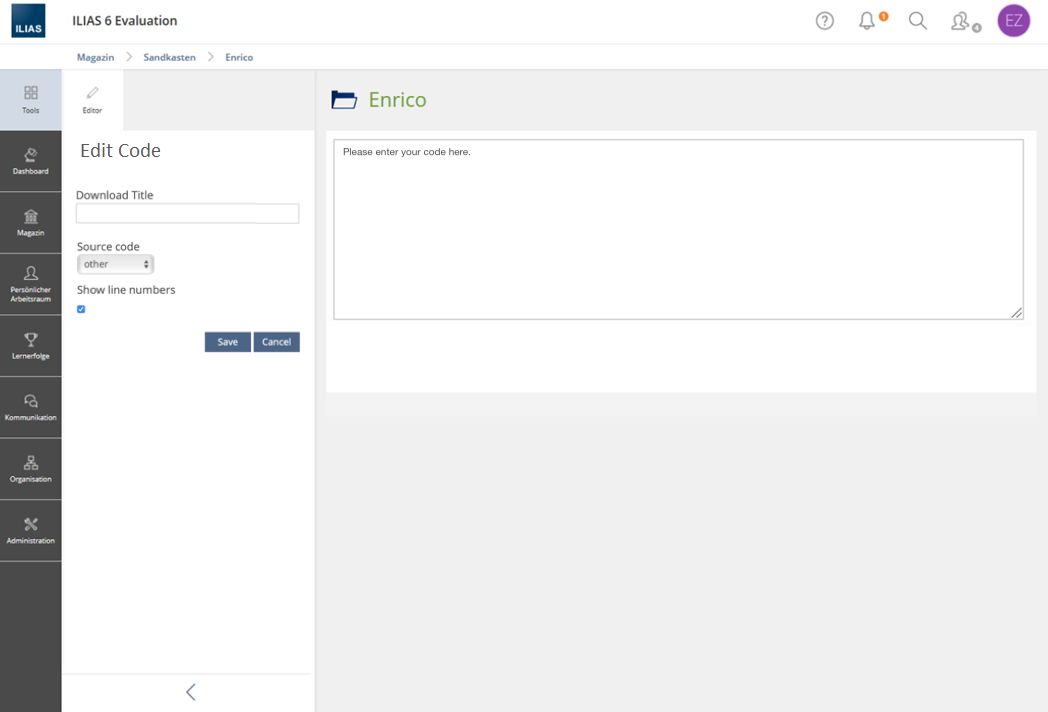Viewport: 1048px width, 712px height.
Task: Open the EZ user avatar menu
Action: click(x=1013, y=21)
